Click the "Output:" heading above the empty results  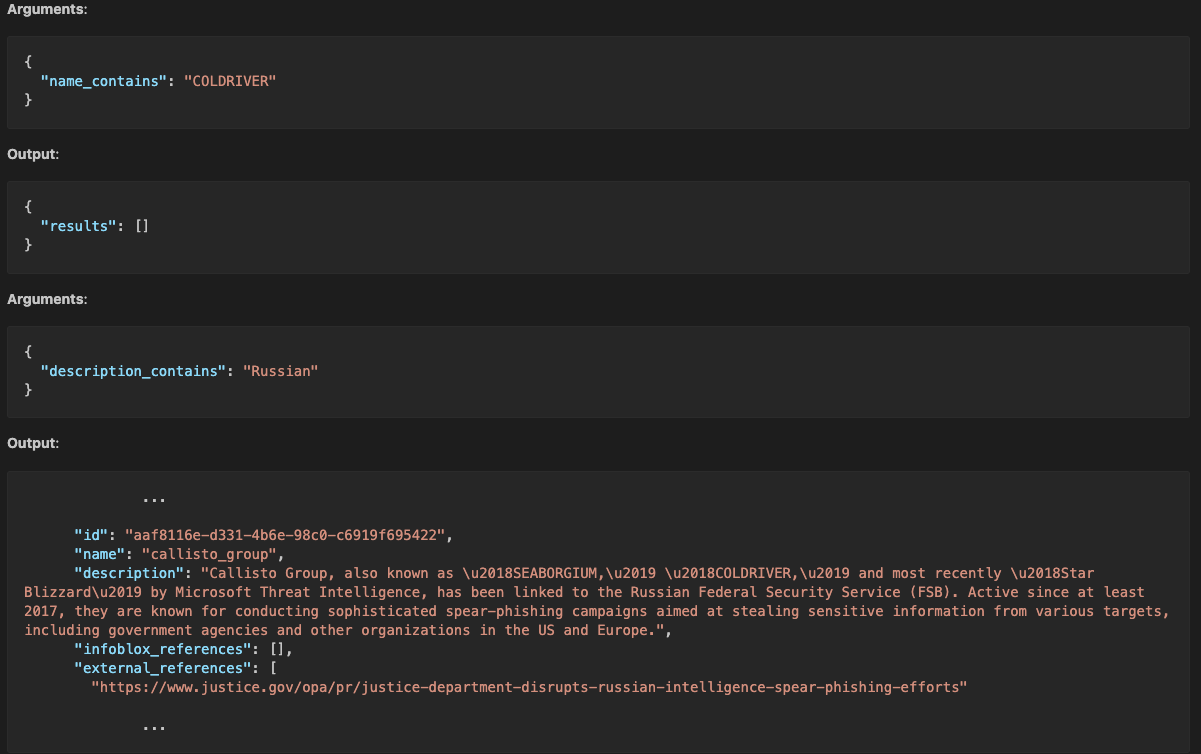(x=33, y=154)
